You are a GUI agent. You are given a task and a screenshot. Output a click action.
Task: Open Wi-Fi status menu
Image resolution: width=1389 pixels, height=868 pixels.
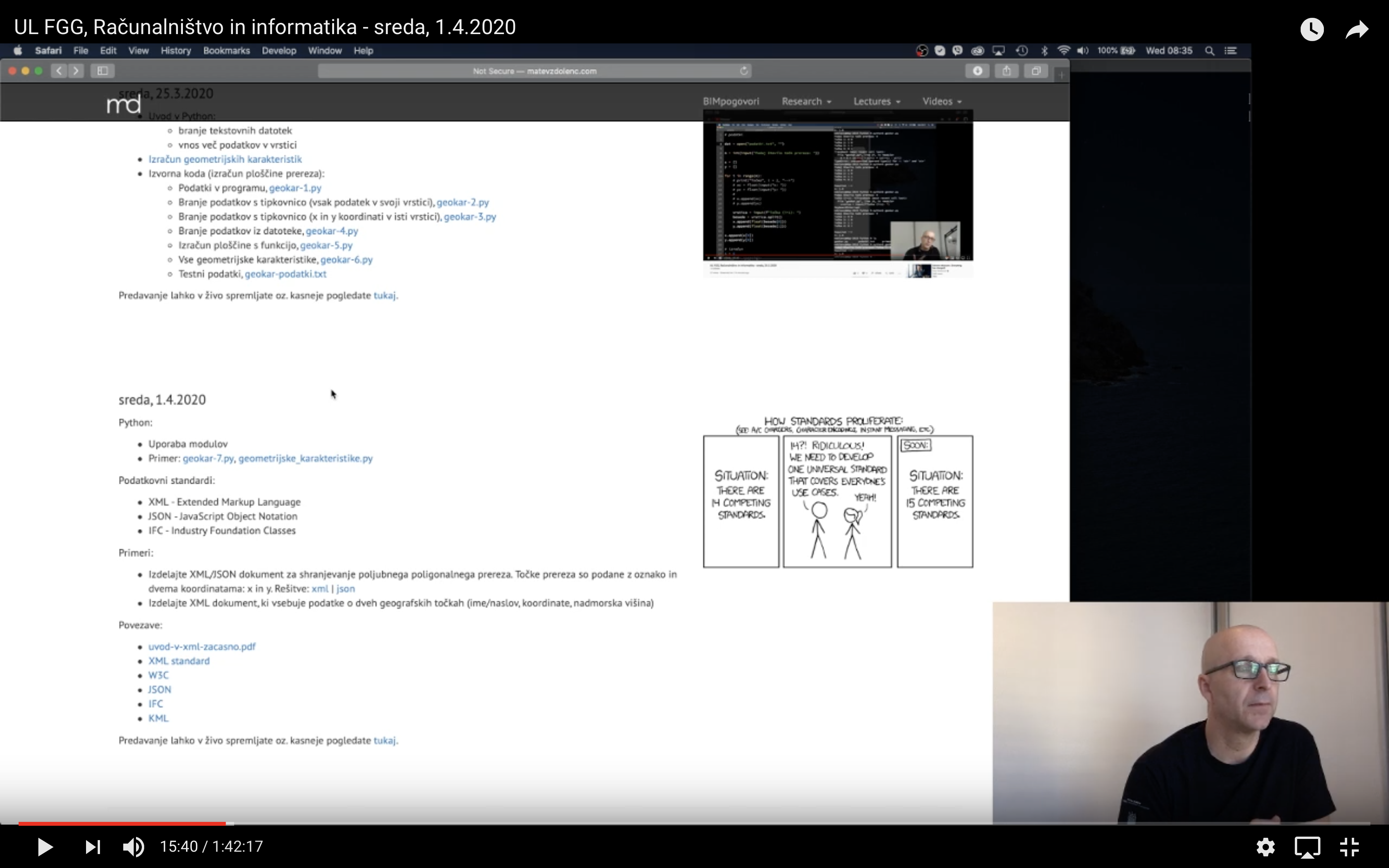tap(1063, 50)
